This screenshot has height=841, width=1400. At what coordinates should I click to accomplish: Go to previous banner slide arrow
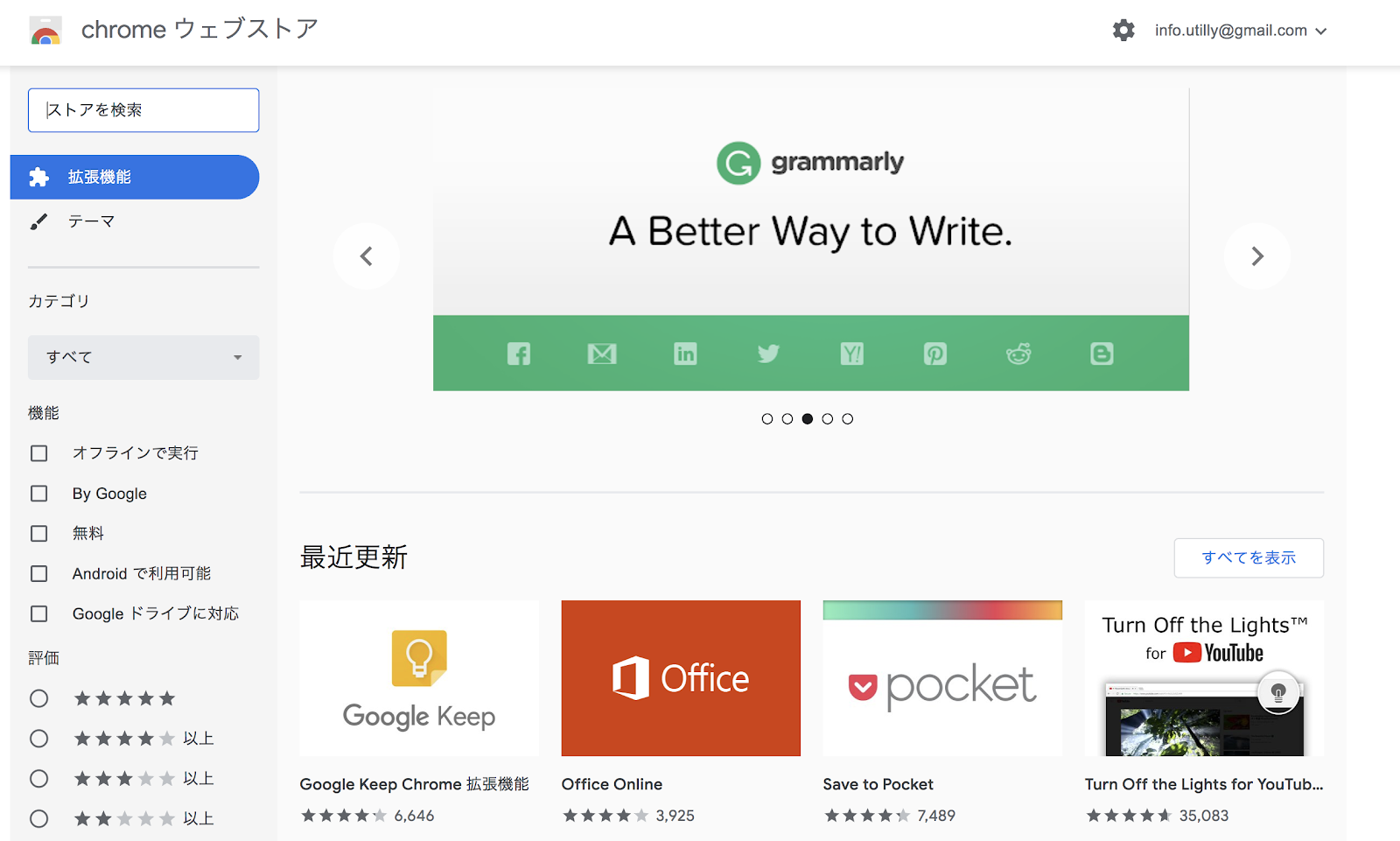pyautogui.click(x=367, y=256)
